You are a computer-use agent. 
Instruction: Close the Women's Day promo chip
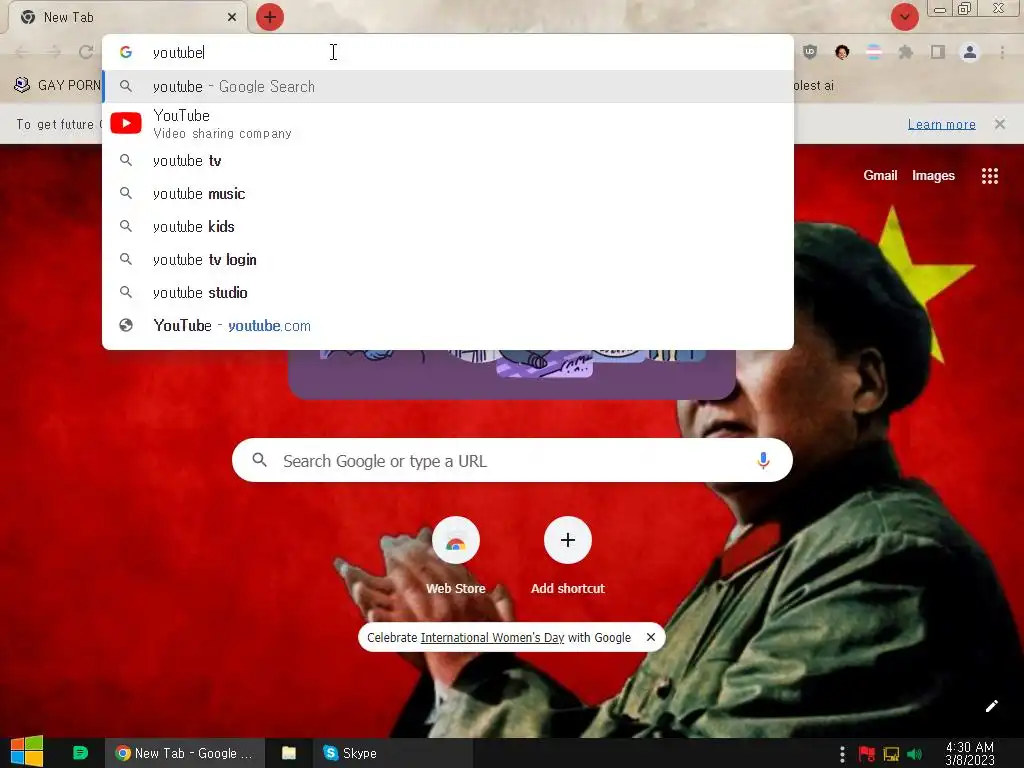coord(650,637)
